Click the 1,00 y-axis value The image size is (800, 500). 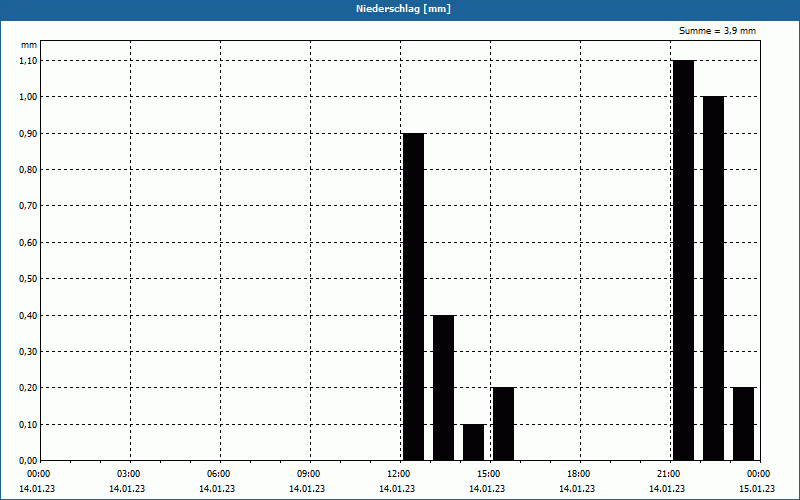coord(29,97)
